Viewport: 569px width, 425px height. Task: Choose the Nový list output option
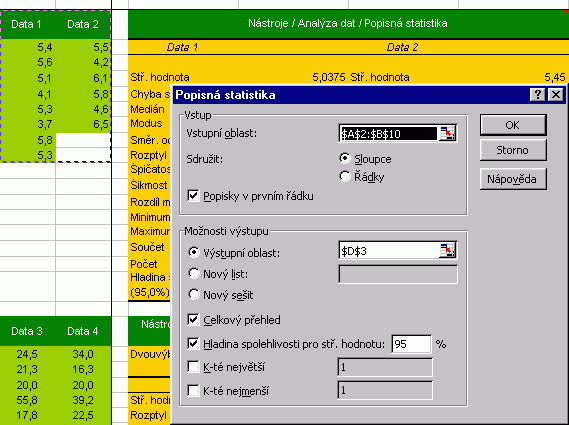pyautogui.click(x=194, y=273)
